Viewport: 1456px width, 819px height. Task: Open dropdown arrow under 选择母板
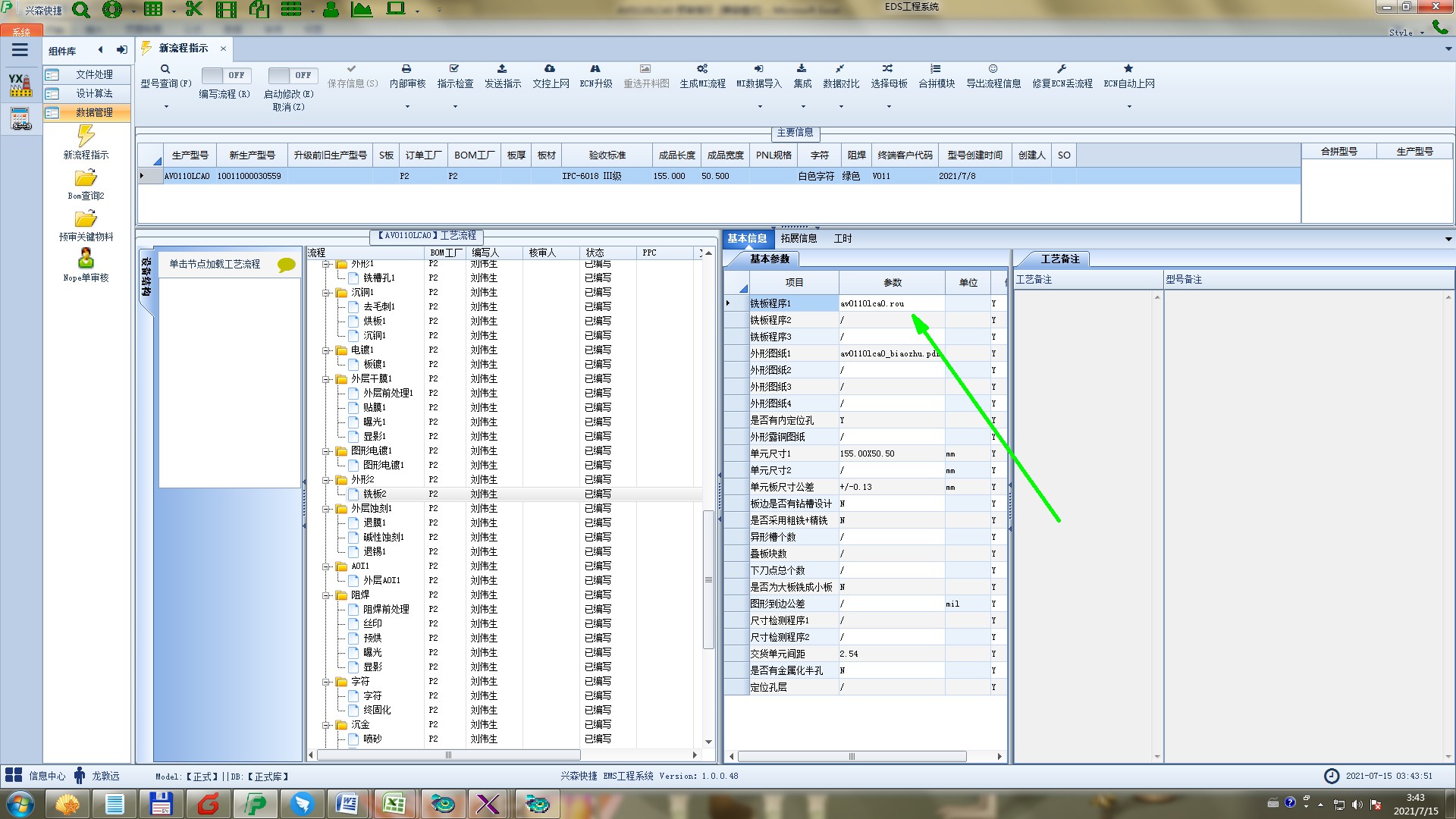(889, 106)
